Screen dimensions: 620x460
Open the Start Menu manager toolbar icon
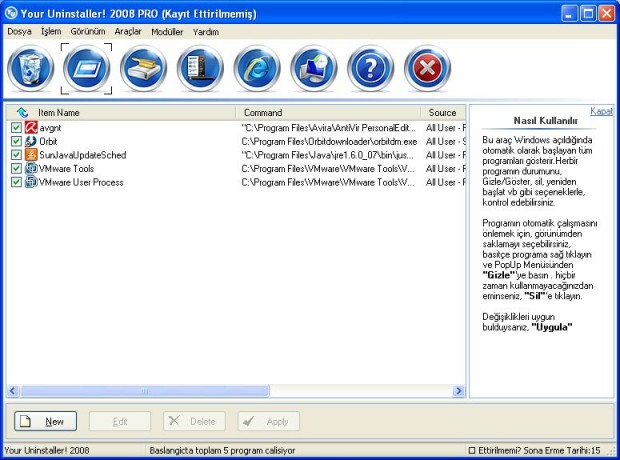(200, 68)
